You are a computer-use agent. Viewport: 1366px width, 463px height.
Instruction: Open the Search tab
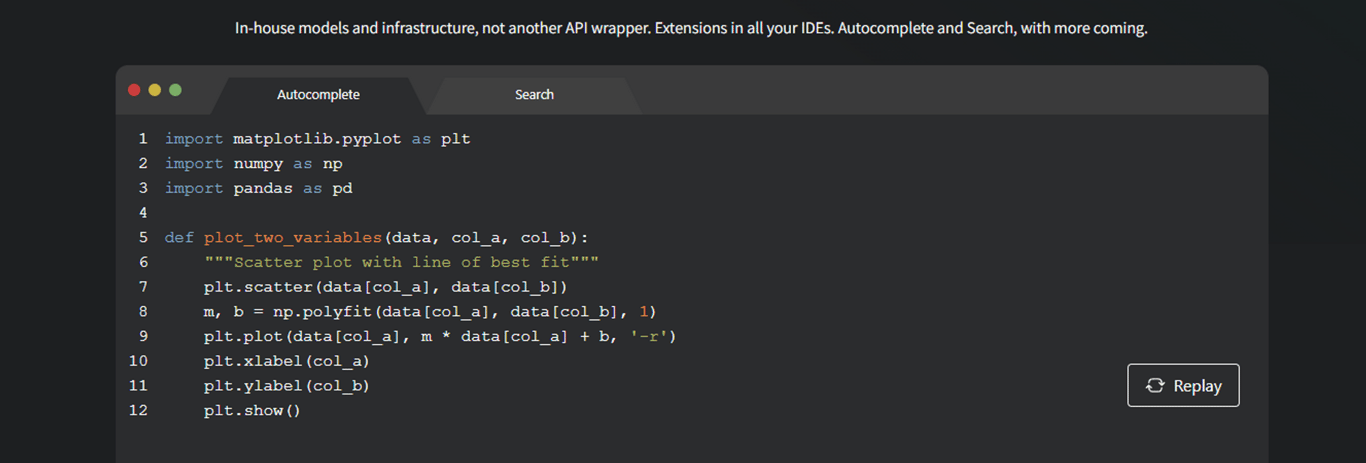pos(534,95)
